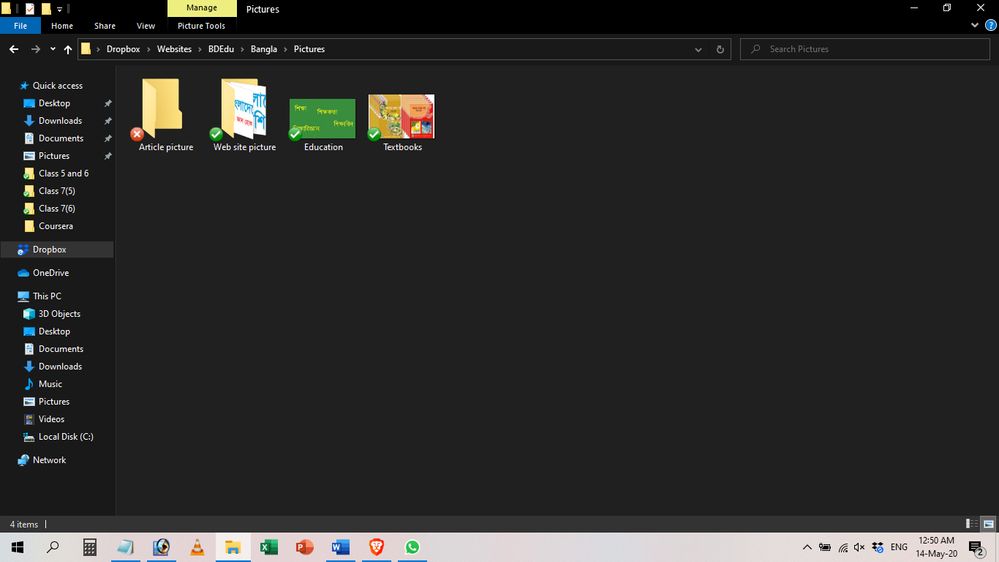Image resolution: width=999 pixels, height=562 pixels.
Task: Open the Picture Tools tab
Action: [x=201, y=26]
